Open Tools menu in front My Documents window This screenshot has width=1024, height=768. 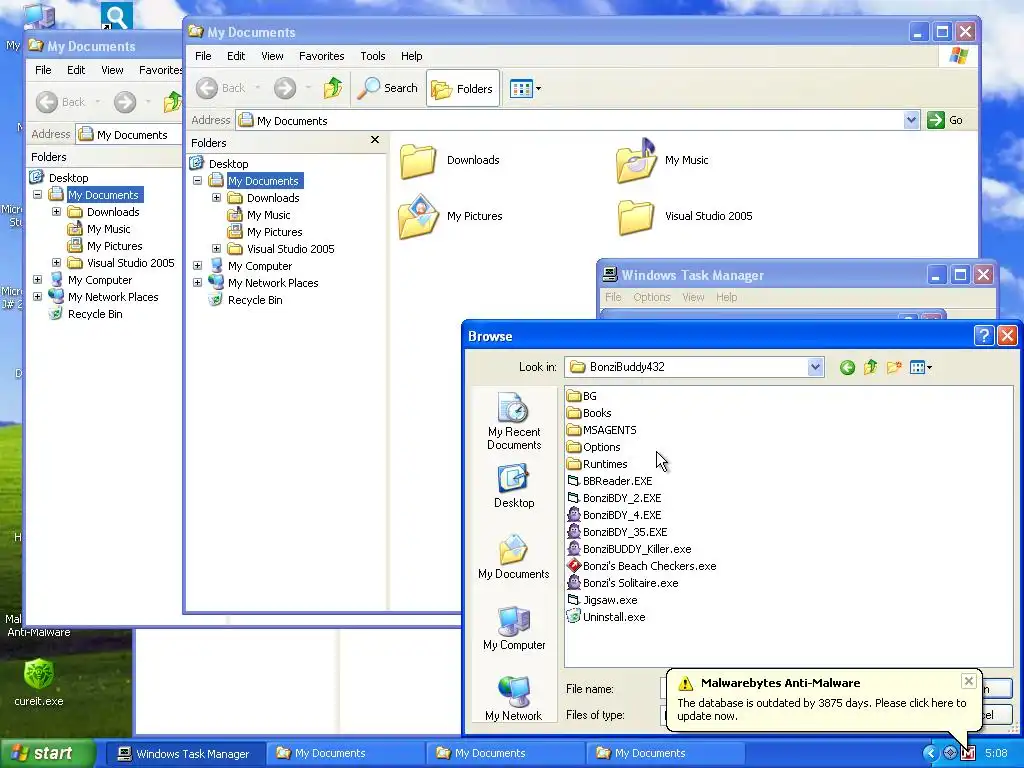(x=373, y=56)
